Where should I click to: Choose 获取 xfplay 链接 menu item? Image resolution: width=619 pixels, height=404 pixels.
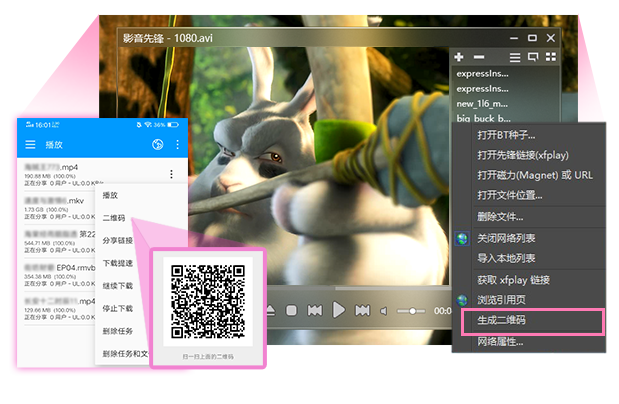click(x=529, y=280)
